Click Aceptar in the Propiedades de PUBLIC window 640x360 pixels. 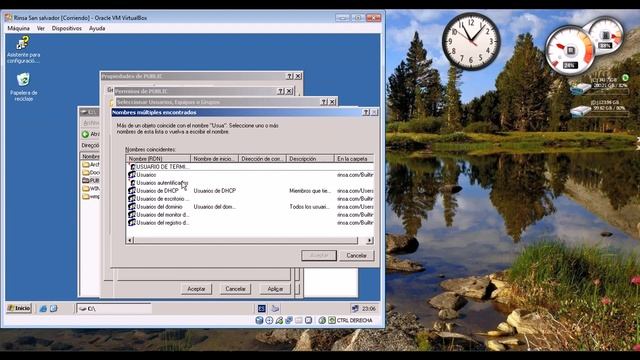point(196,289)
